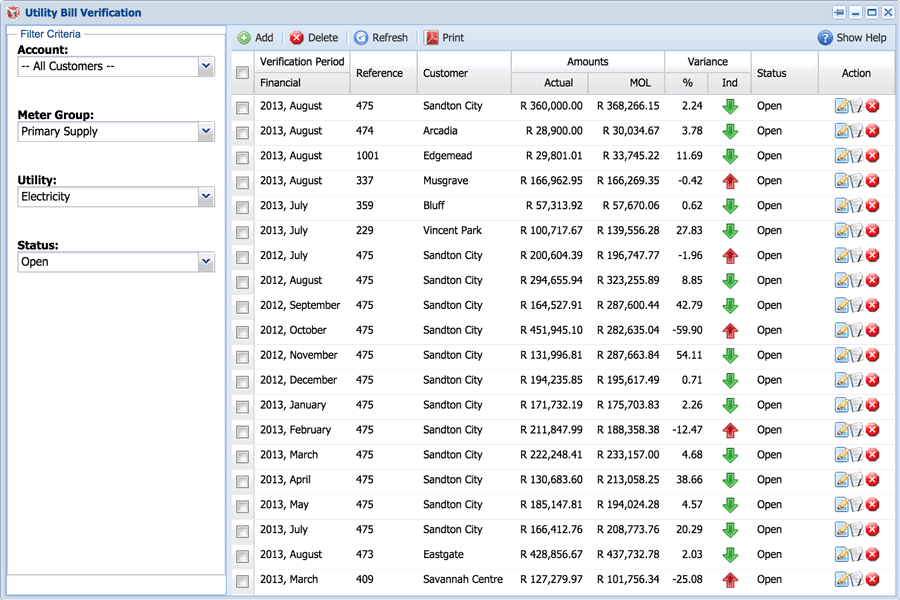Click the red up arrow for Musgrave
900x600 pixels.
[730, 181]
